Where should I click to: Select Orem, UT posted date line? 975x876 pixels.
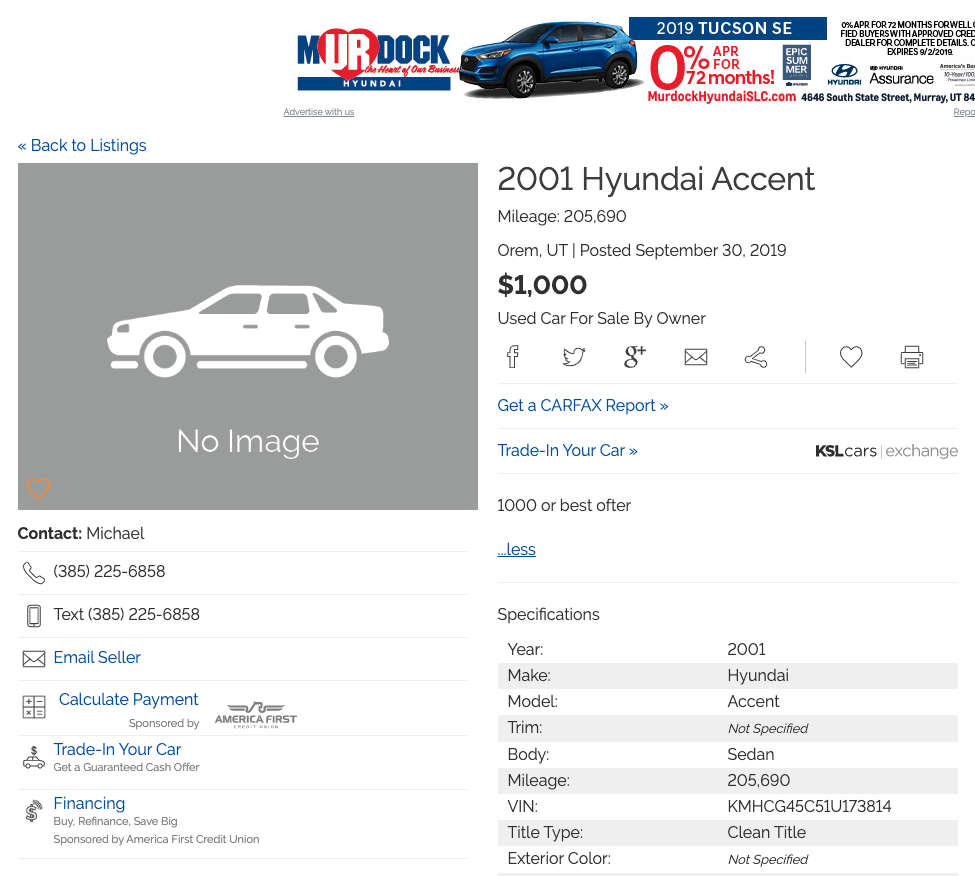(x=642, y=251)
